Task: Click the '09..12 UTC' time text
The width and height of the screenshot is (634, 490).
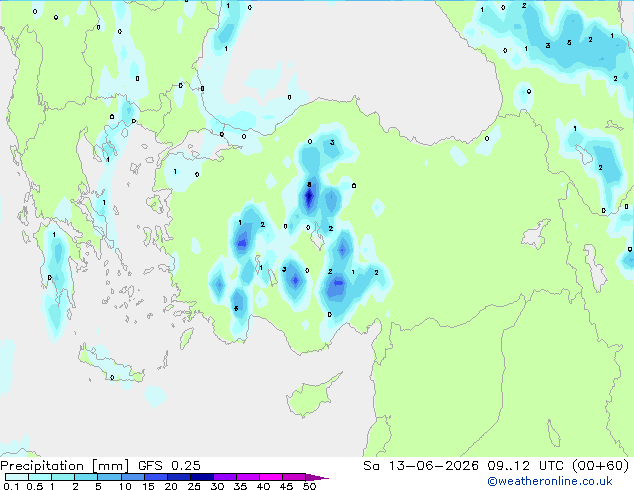Action: pyautogui.click(x=525, y=466)
